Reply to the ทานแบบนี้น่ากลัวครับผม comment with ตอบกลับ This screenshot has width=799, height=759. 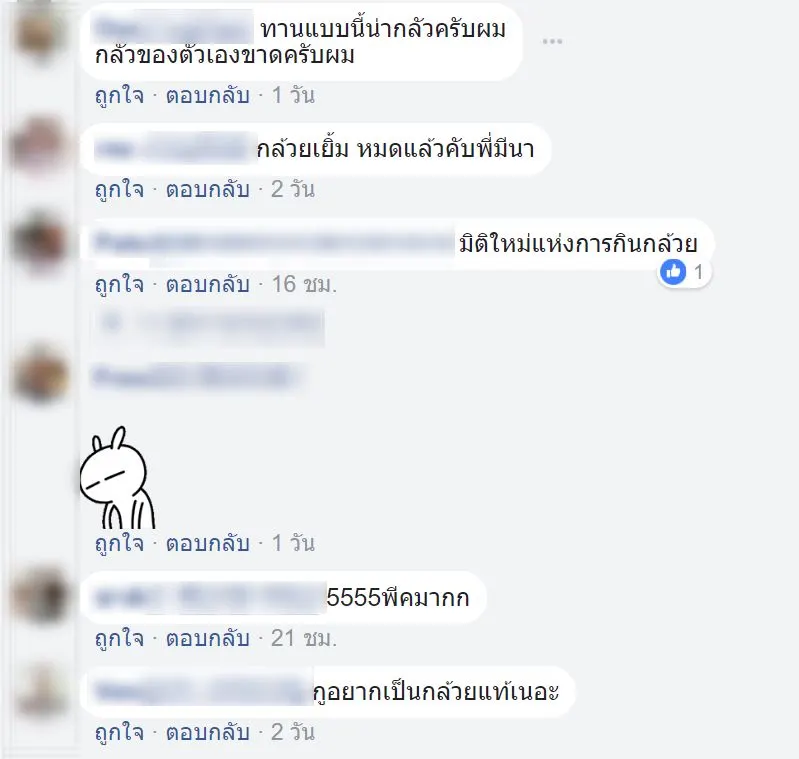(x=208, y=96)
